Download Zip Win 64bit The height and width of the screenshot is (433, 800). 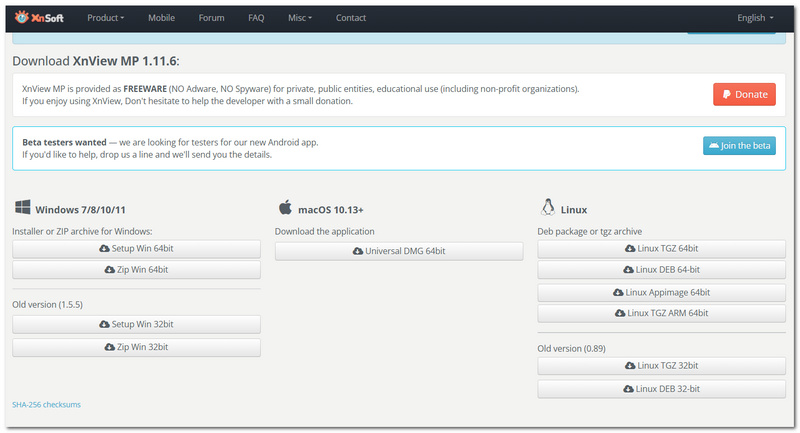pyautogui.click(x=136, y=270)
